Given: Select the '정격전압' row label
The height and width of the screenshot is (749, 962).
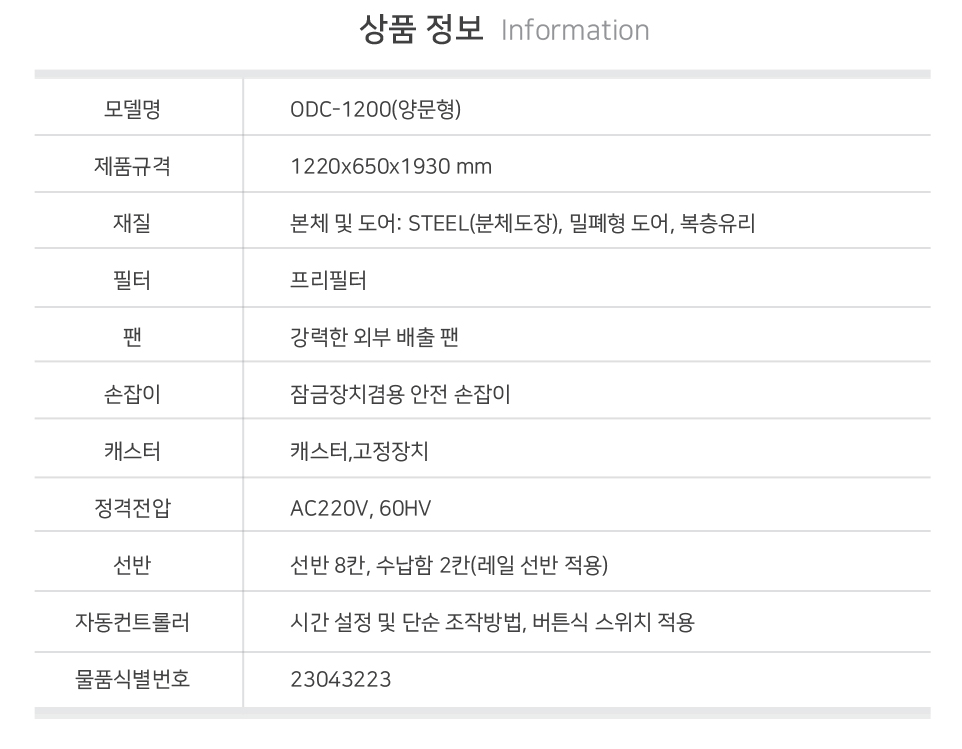Looking at the screenshot, I should (x=131, y=508).
